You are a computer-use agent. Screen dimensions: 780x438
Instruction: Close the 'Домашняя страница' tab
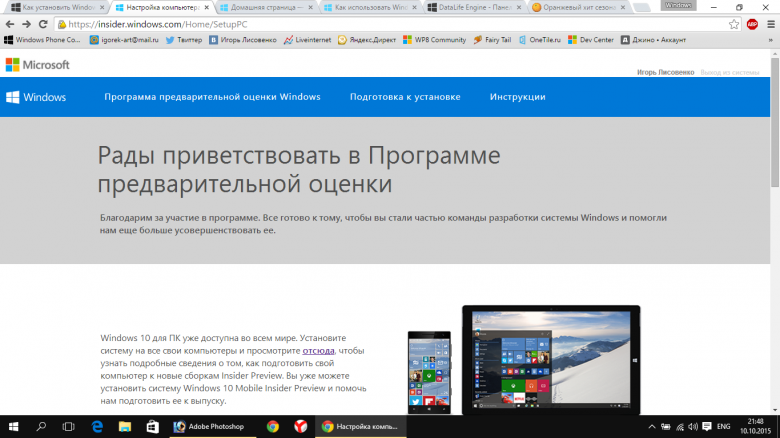pyautogui.click(x=310, y=7)
